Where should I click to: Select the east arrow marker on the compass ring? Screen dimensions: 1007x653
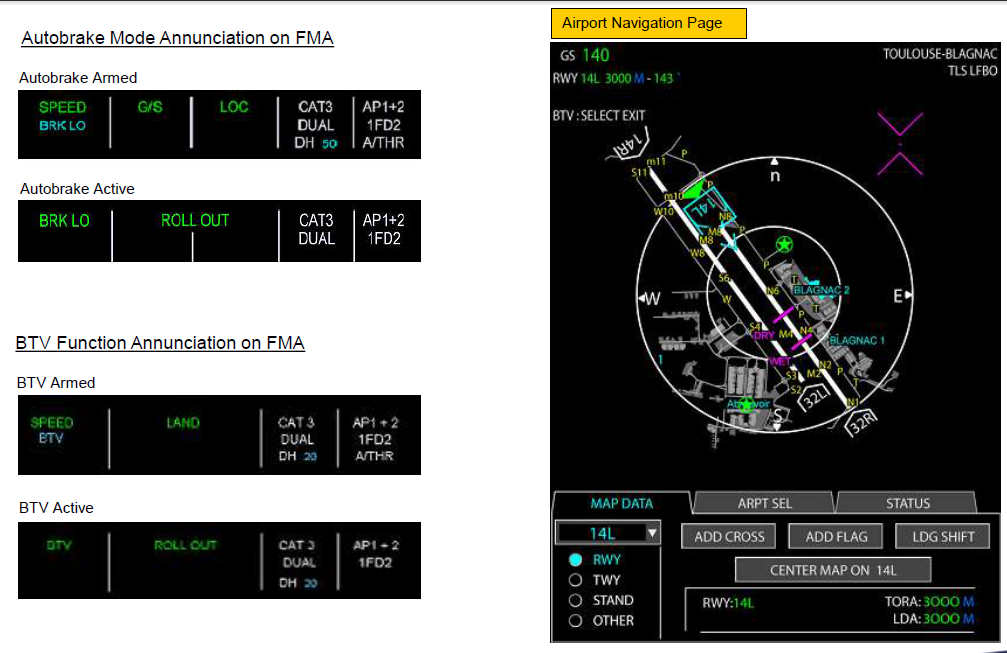tap(909, 295)
